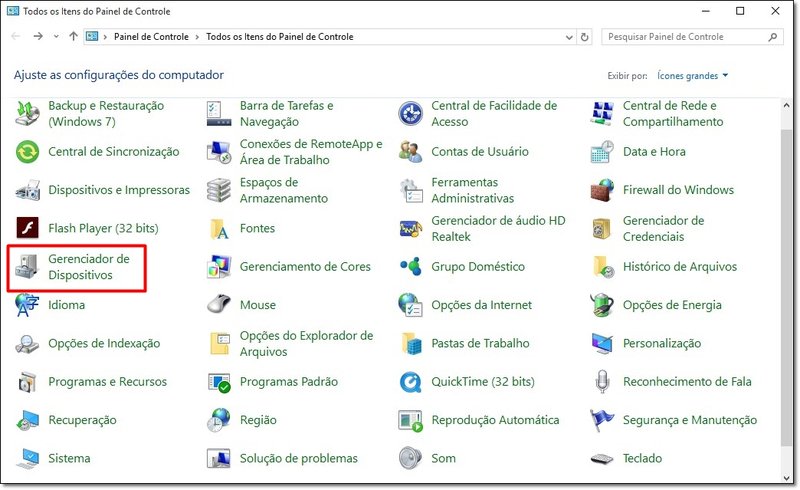Click the up one level arrow
The width and height of the screenshot is (800, 490).
[73, 36]
